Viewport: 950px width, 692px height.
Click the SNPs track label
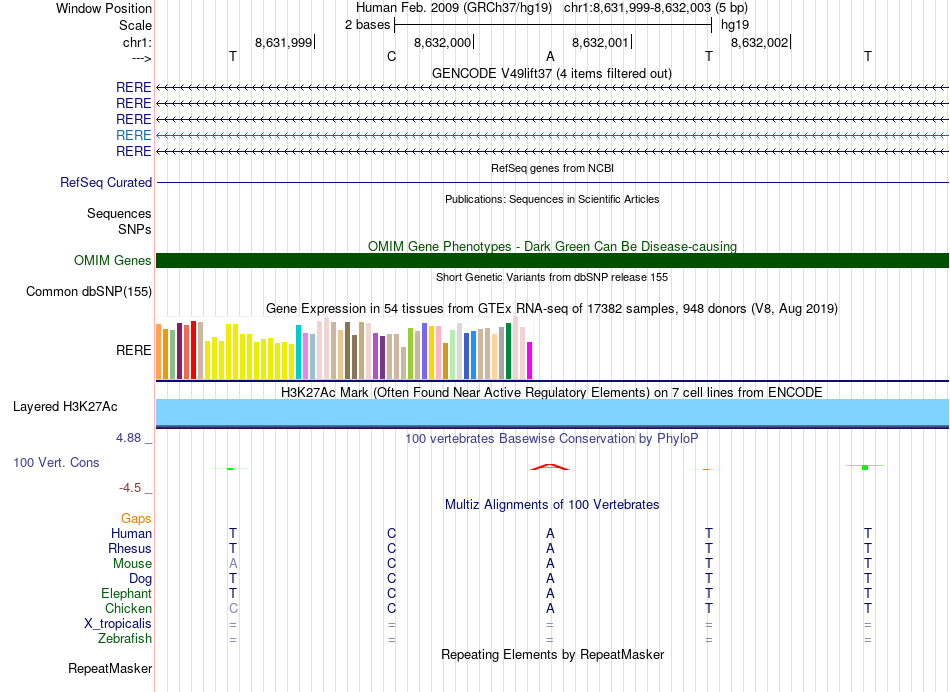[x=135, y=229]
